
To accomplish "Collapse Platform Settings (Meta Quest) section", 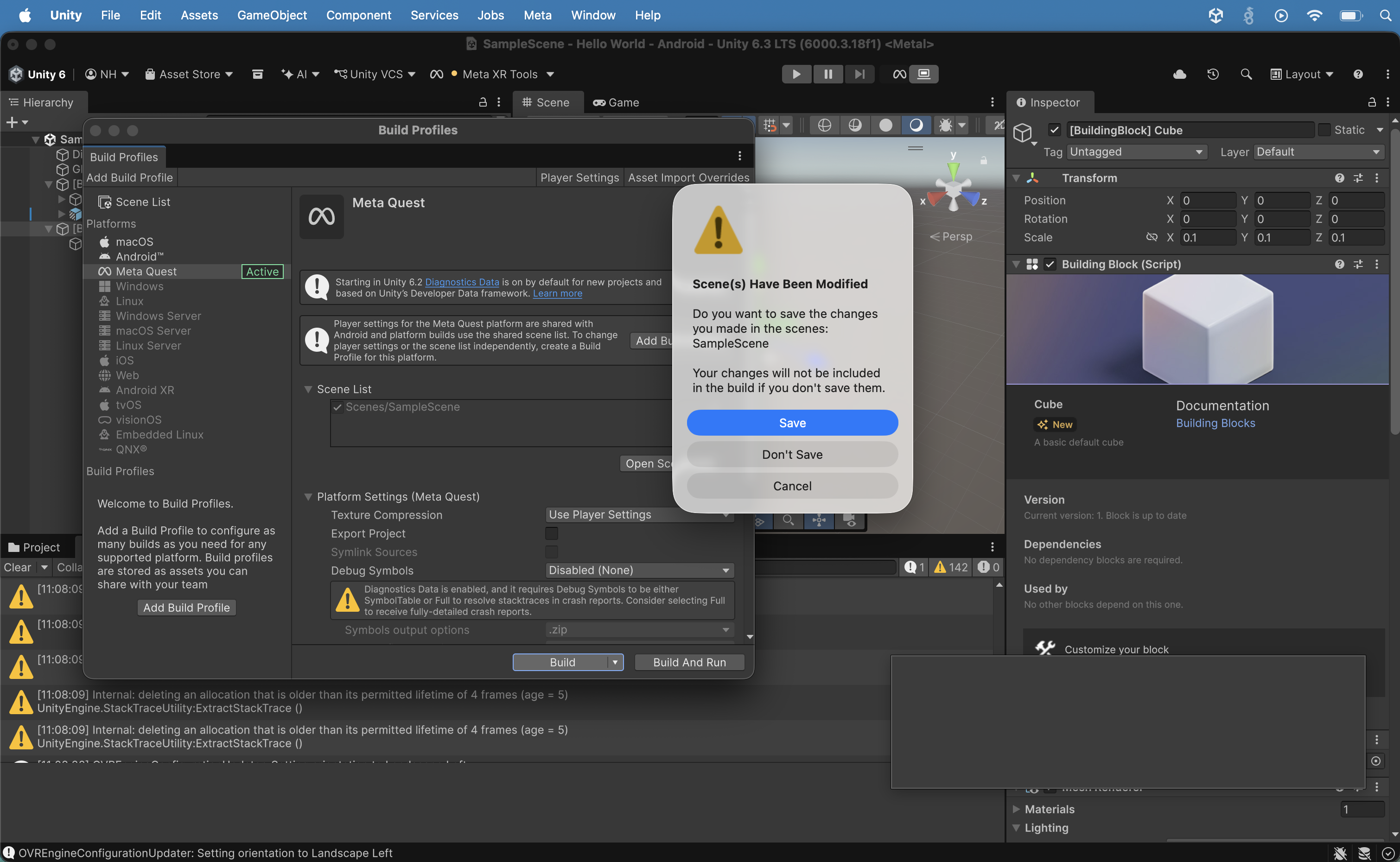I will pyautogui.click(x=308, y=496).
